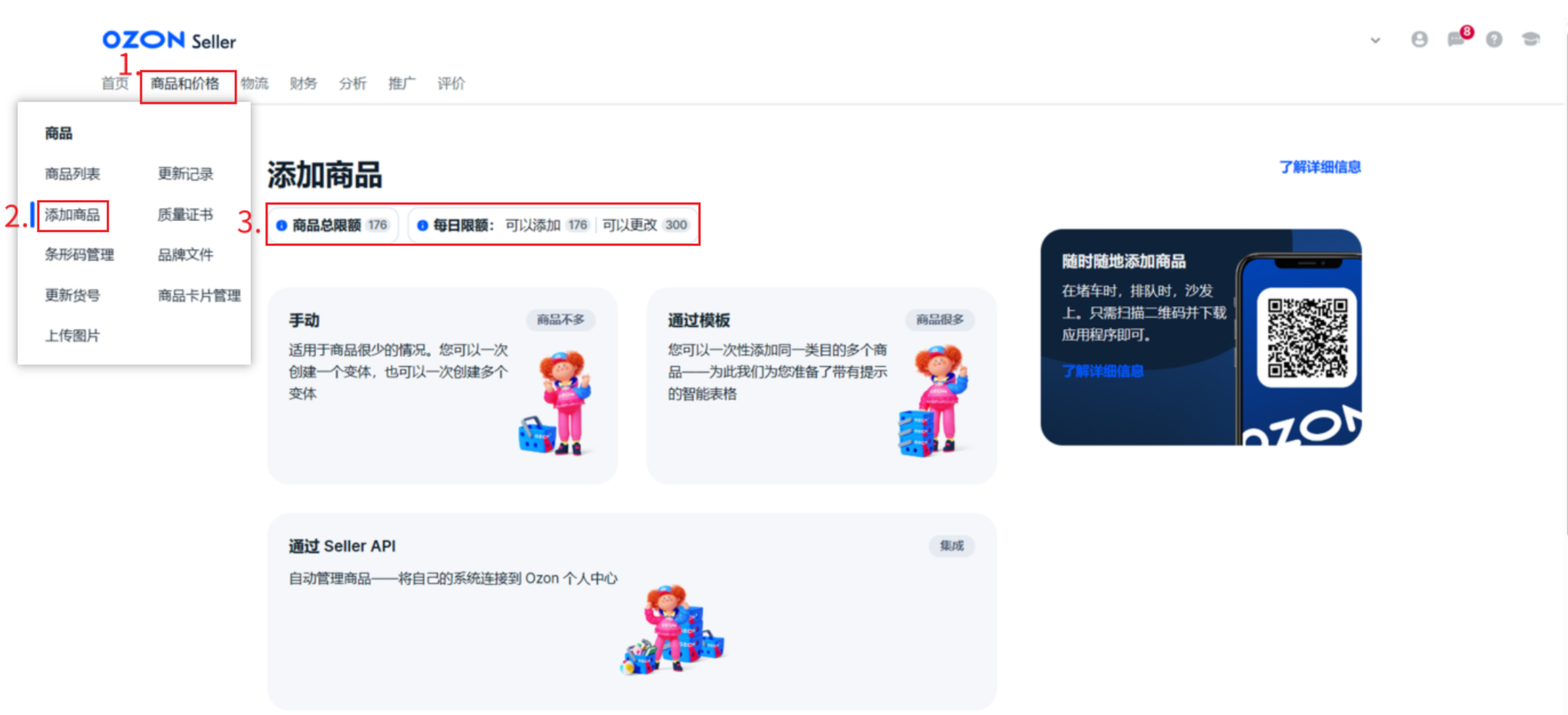
Task: Click the QR code in the banner
Action: pyautogui.click(x=1307, y=338)
